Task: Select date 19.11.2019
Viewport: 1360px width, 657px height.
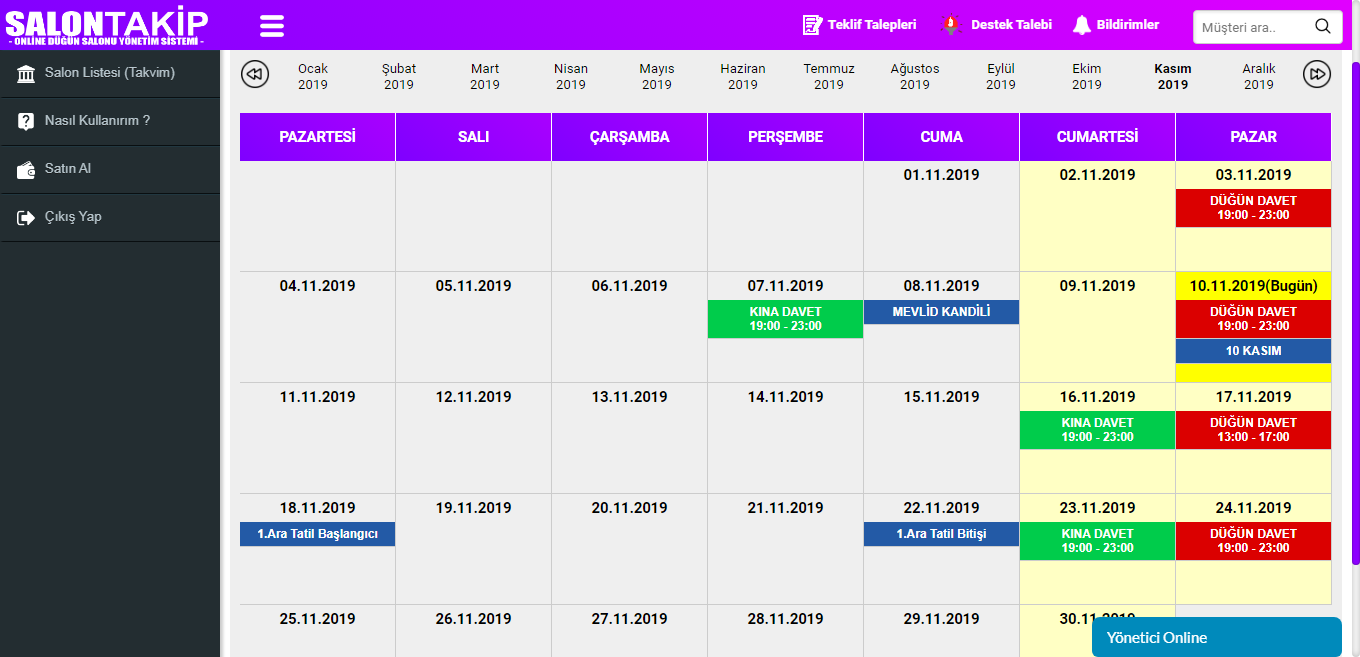Action: coord(473,508)
